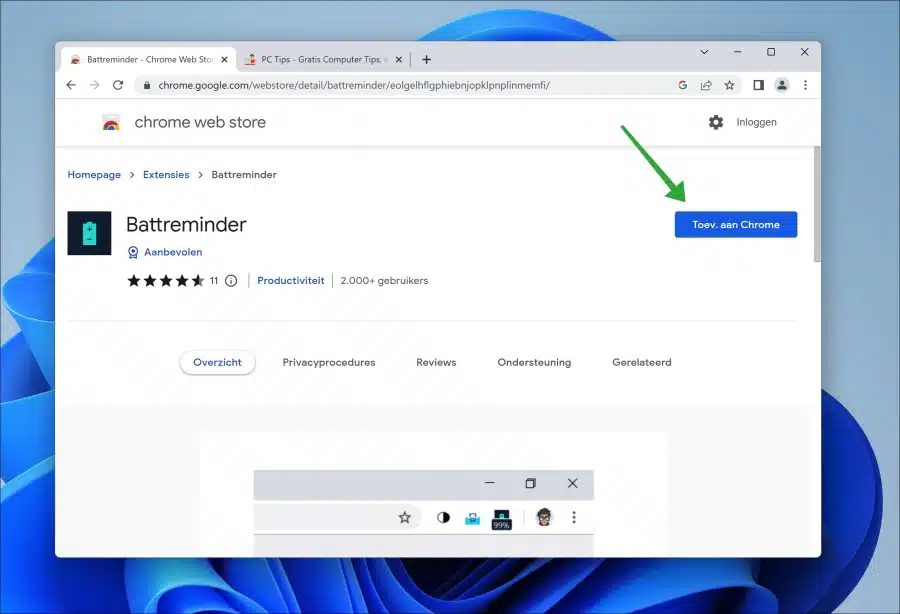Reload the page with the refresh icon
Viewport: 900px width, 614px height.
[118, 85]
